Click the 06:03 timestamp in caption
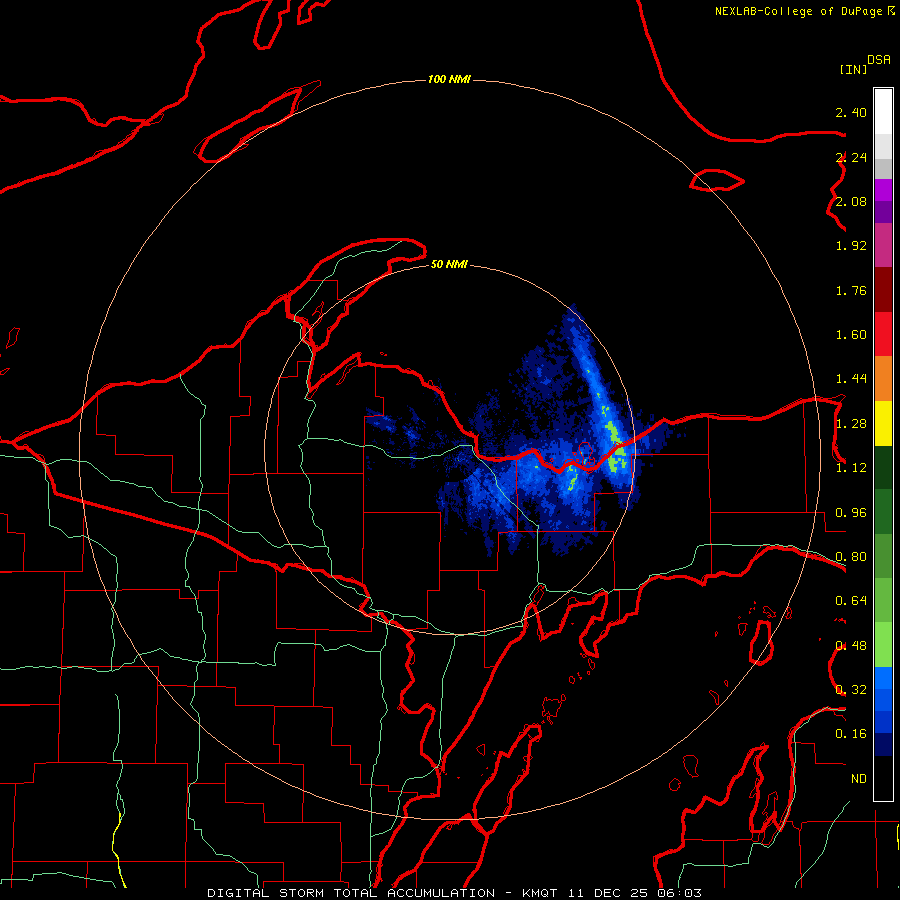This screenshot has width=900, height=900. point(681,893)
